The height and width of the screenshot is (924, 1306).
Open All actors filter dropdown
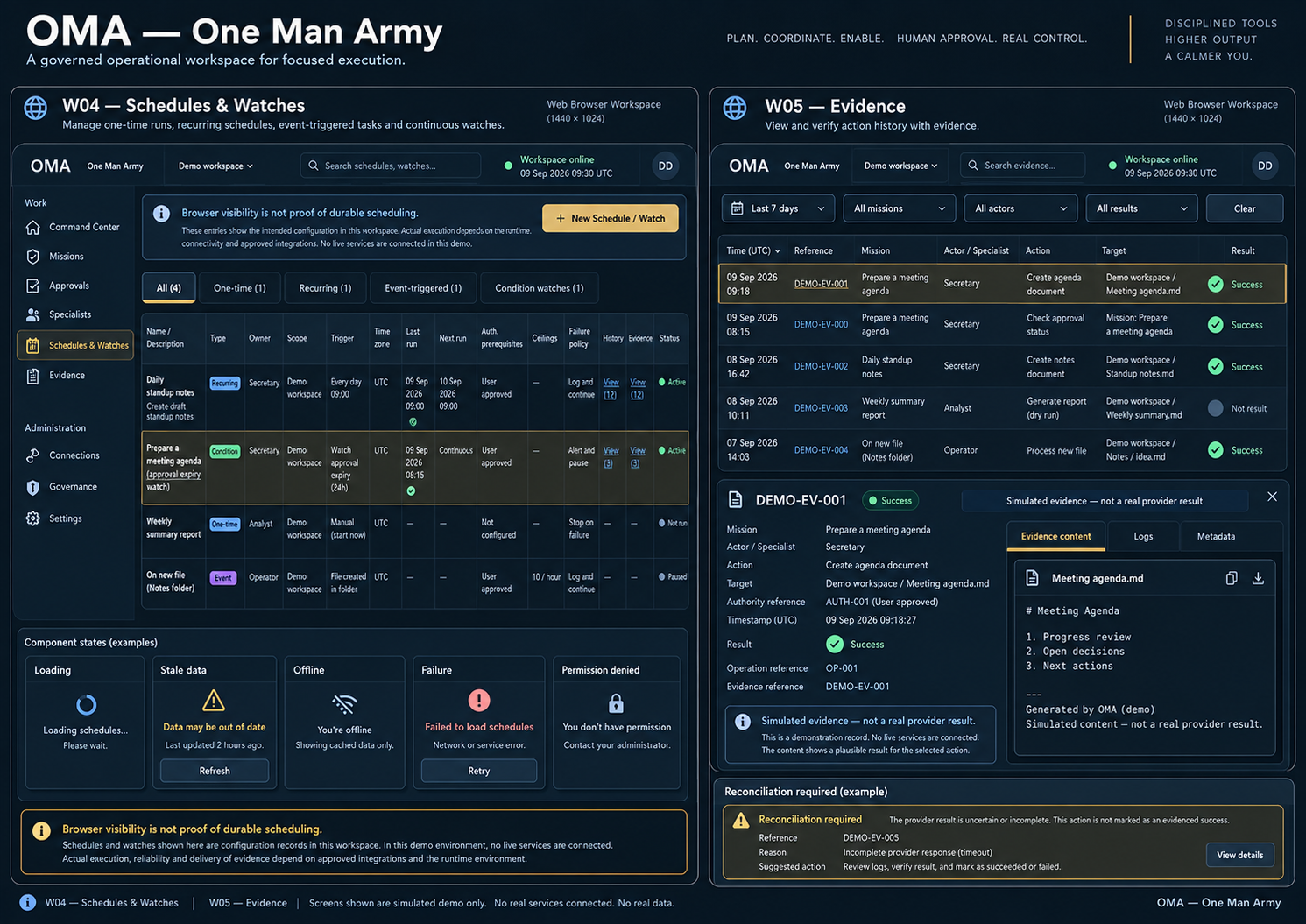1021,208
